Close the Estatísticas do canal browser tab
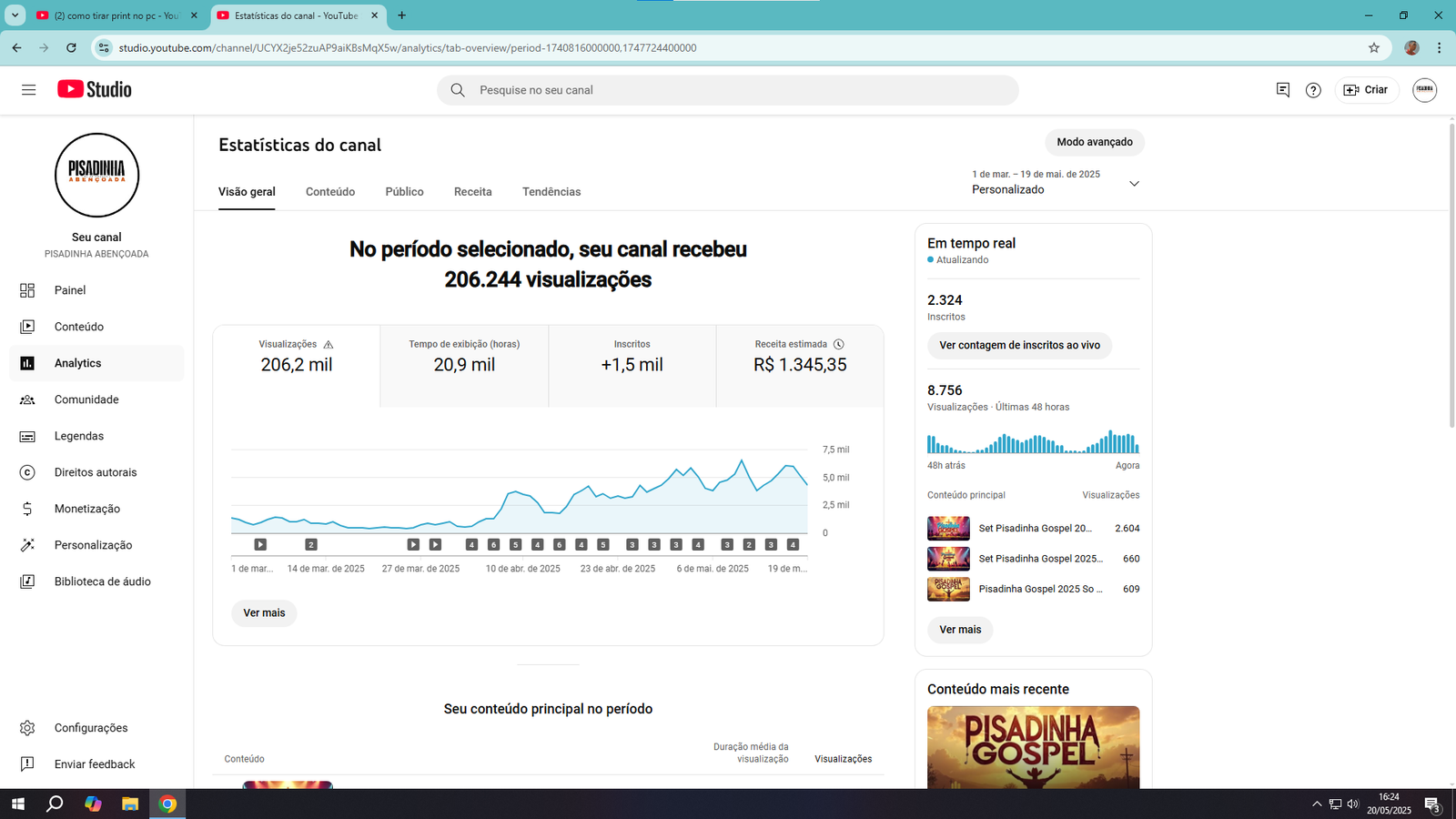Screen dimensions: 1456x819 (374, 15)
